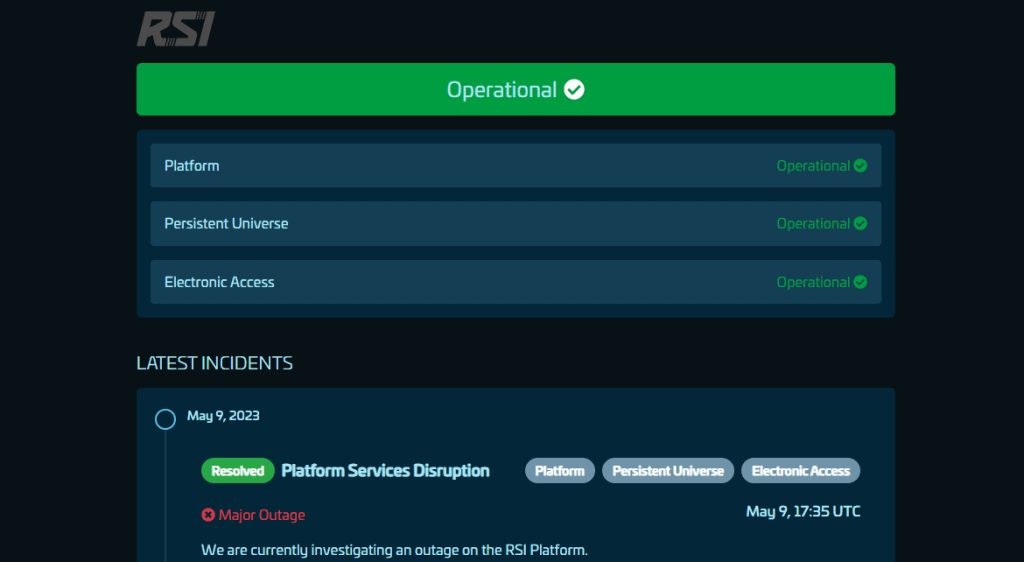Open the Platform Services Disruption incident
This screenshot has height=562, width=1024.
pos(385,470)
